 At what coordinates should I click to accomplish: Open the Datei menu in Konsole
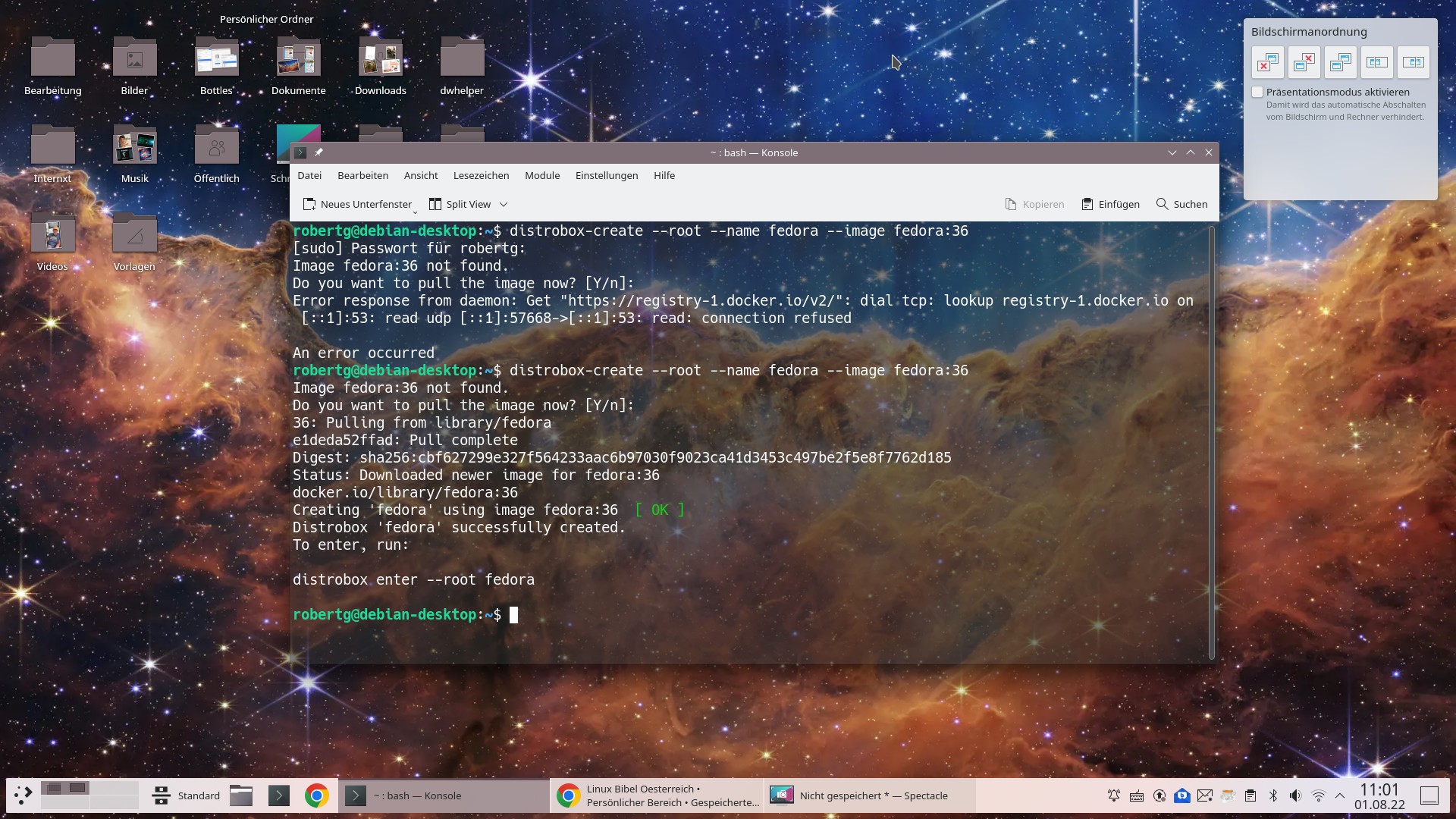pyautogui.click(x=309, y=175)
